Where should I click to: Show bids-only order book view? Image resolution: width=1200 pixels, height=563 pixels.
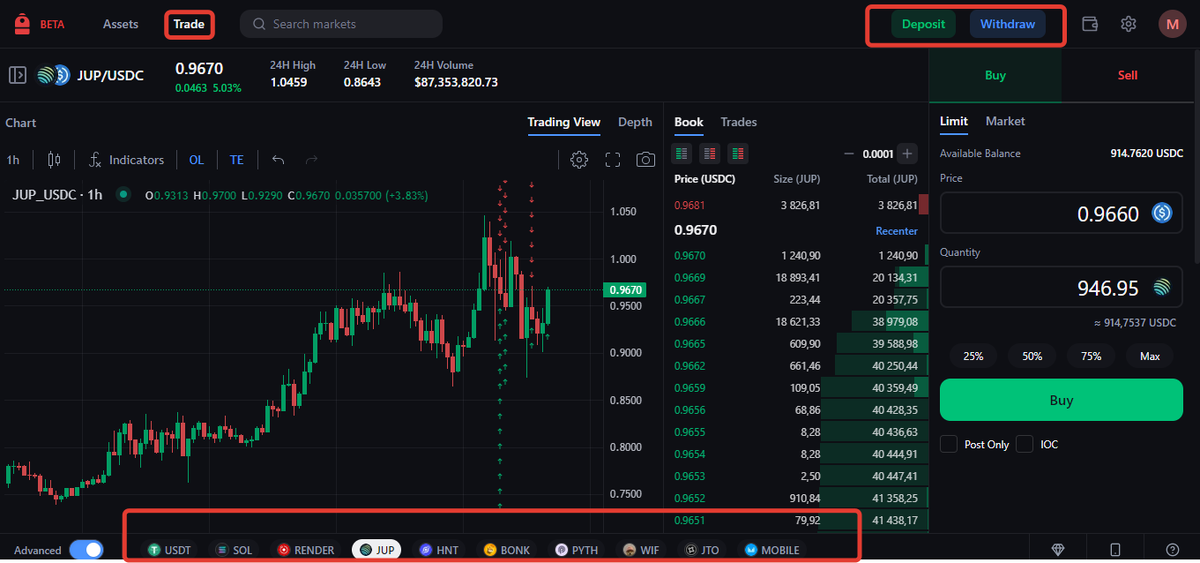738,154
